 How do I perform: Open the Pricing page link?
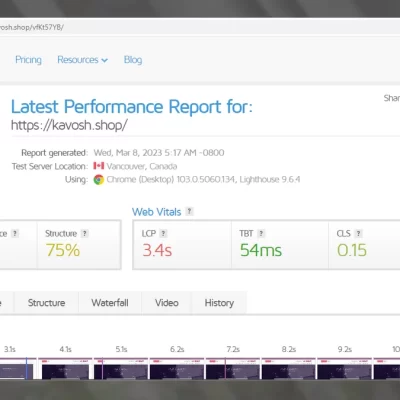[28, 60]
